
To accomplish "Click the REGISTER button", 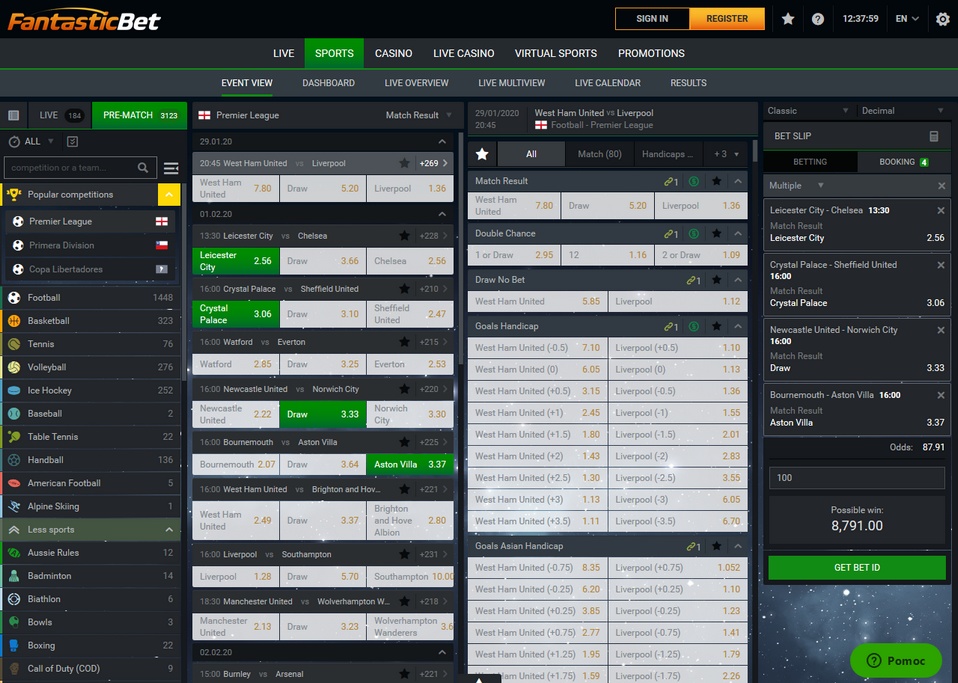I will click(726, 19).
